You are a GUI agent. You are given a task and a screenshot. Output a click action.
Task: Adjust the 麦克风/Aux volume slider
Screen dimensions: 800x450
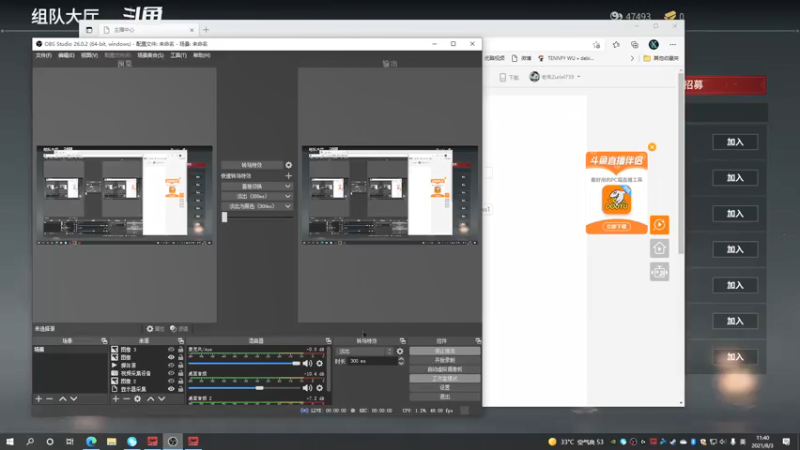244,363
